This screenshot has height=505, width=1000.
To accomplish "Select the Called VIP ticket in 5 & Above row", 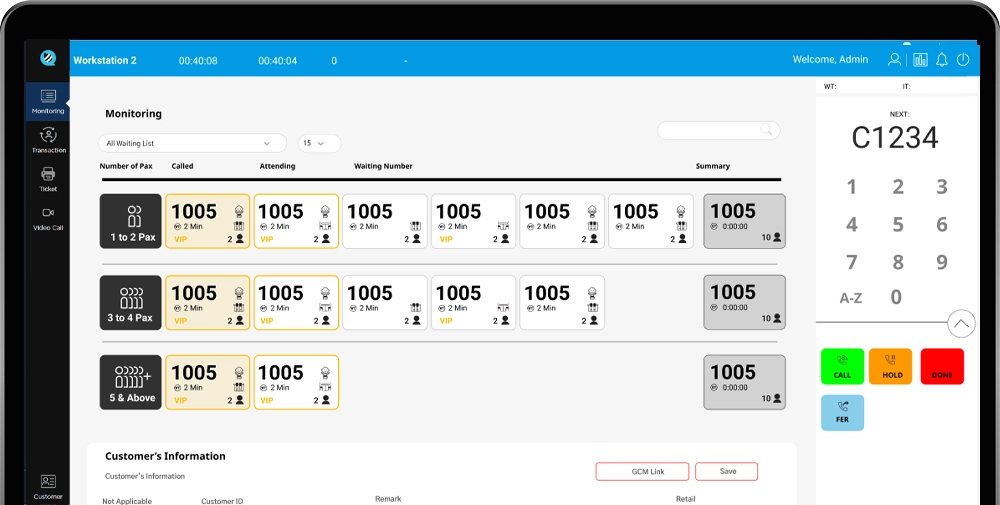I will click(207, 382).
